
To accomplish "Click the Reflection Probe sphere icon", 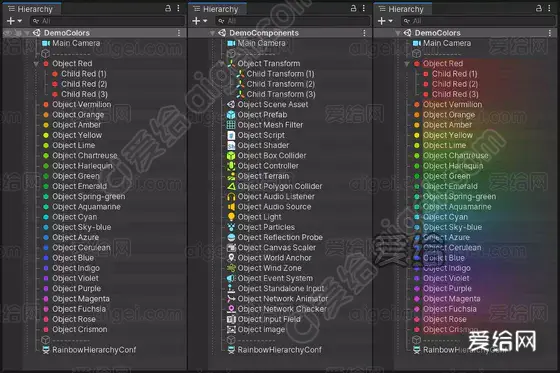I will click(x=231, y=238).
